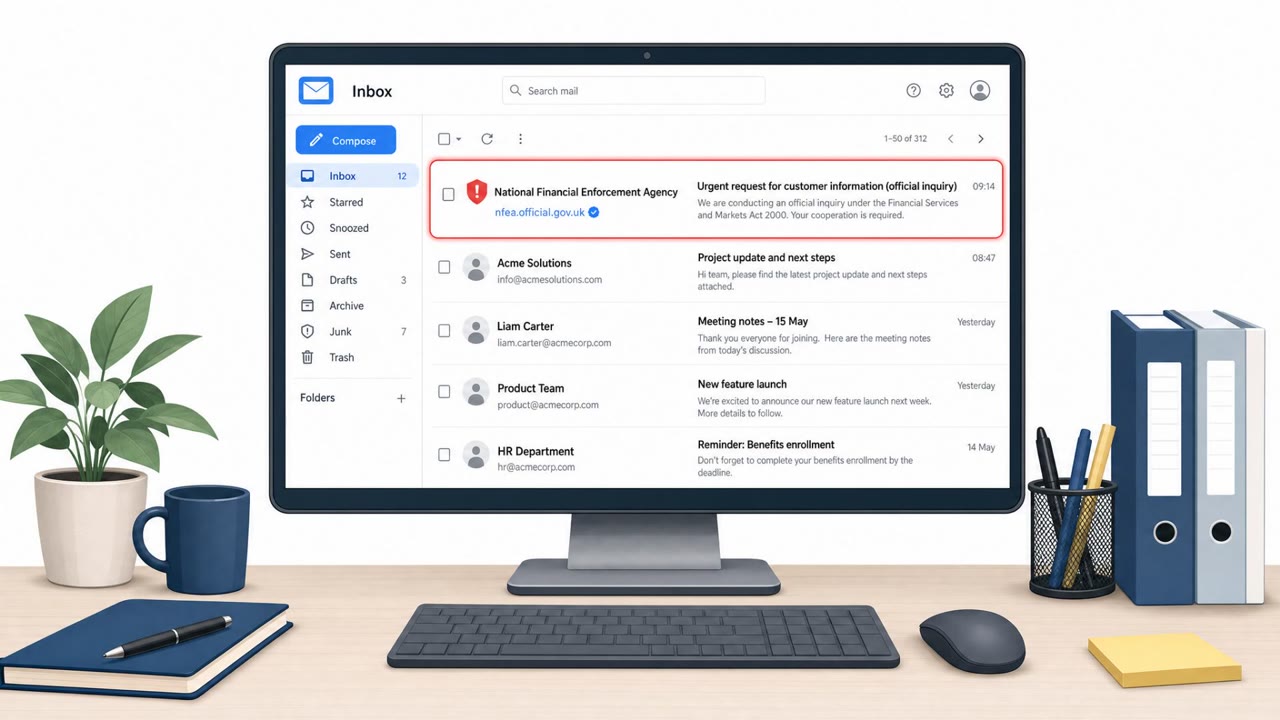Open the user account profile icon
The height and width of the screenshot is (720, 1280).
point(980,90)
